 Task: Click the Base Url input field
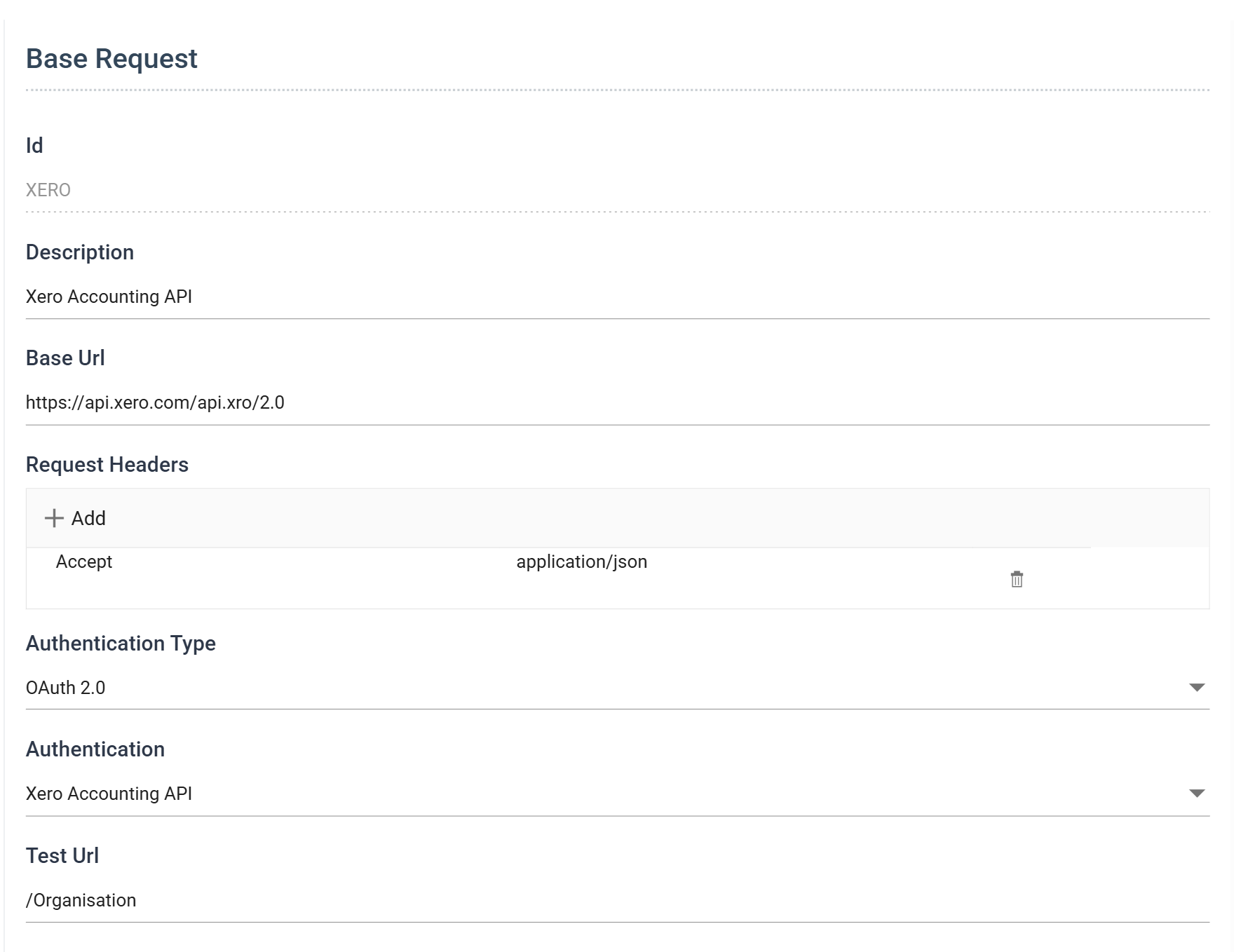[x=618, y=403]
